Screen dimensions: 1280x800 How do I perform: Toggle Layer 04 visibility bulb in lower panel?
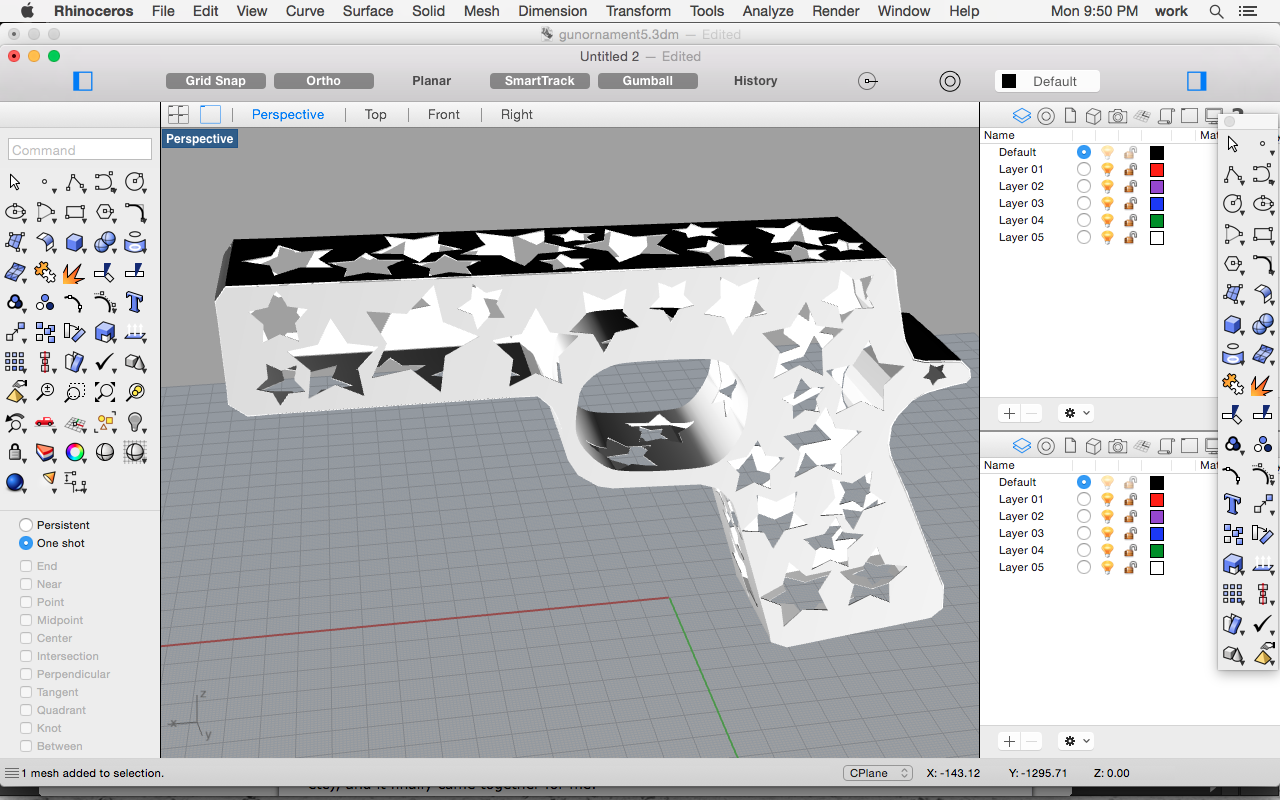[1107, 550]
